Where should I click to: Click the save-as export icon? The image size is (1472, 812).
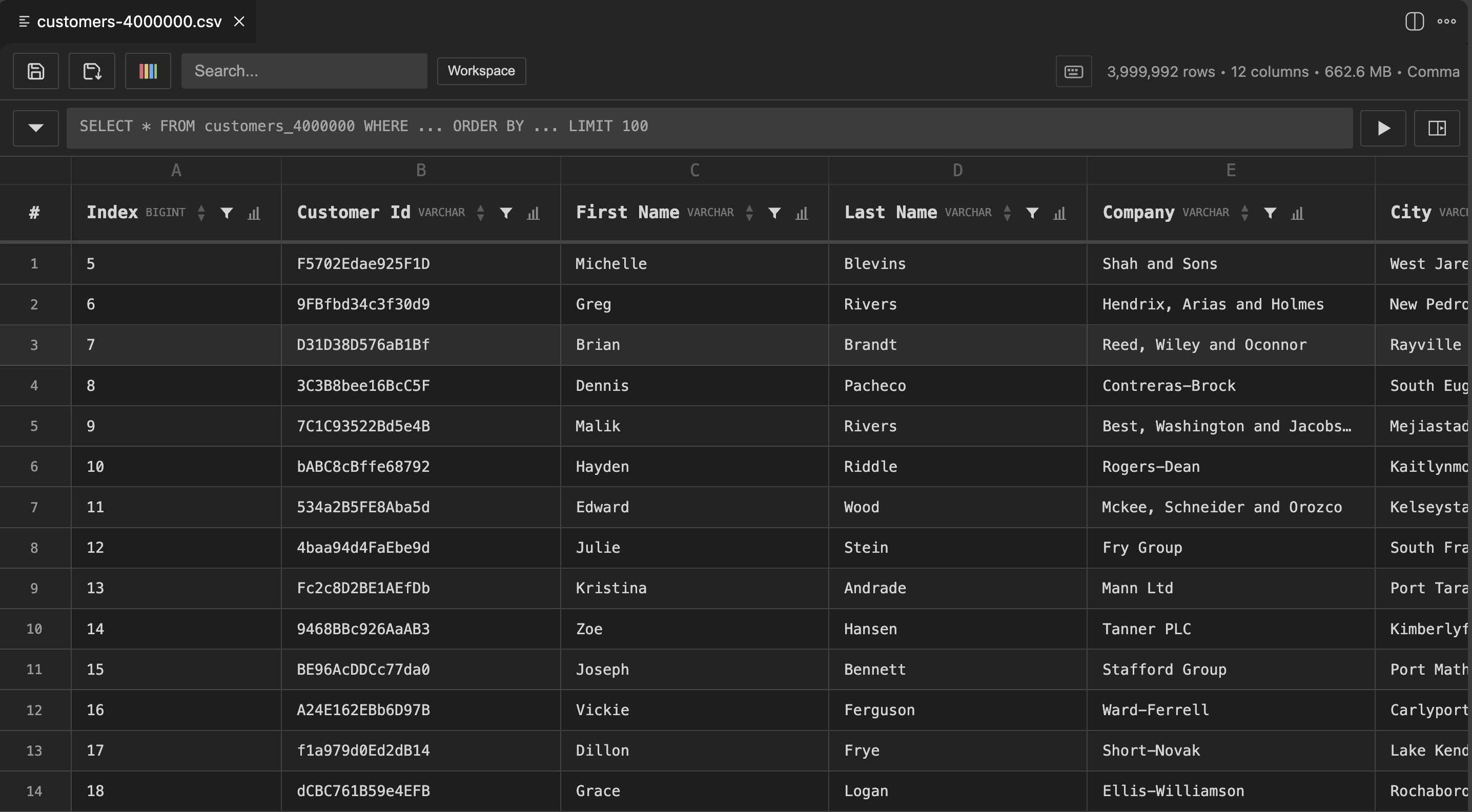point(92,71)
